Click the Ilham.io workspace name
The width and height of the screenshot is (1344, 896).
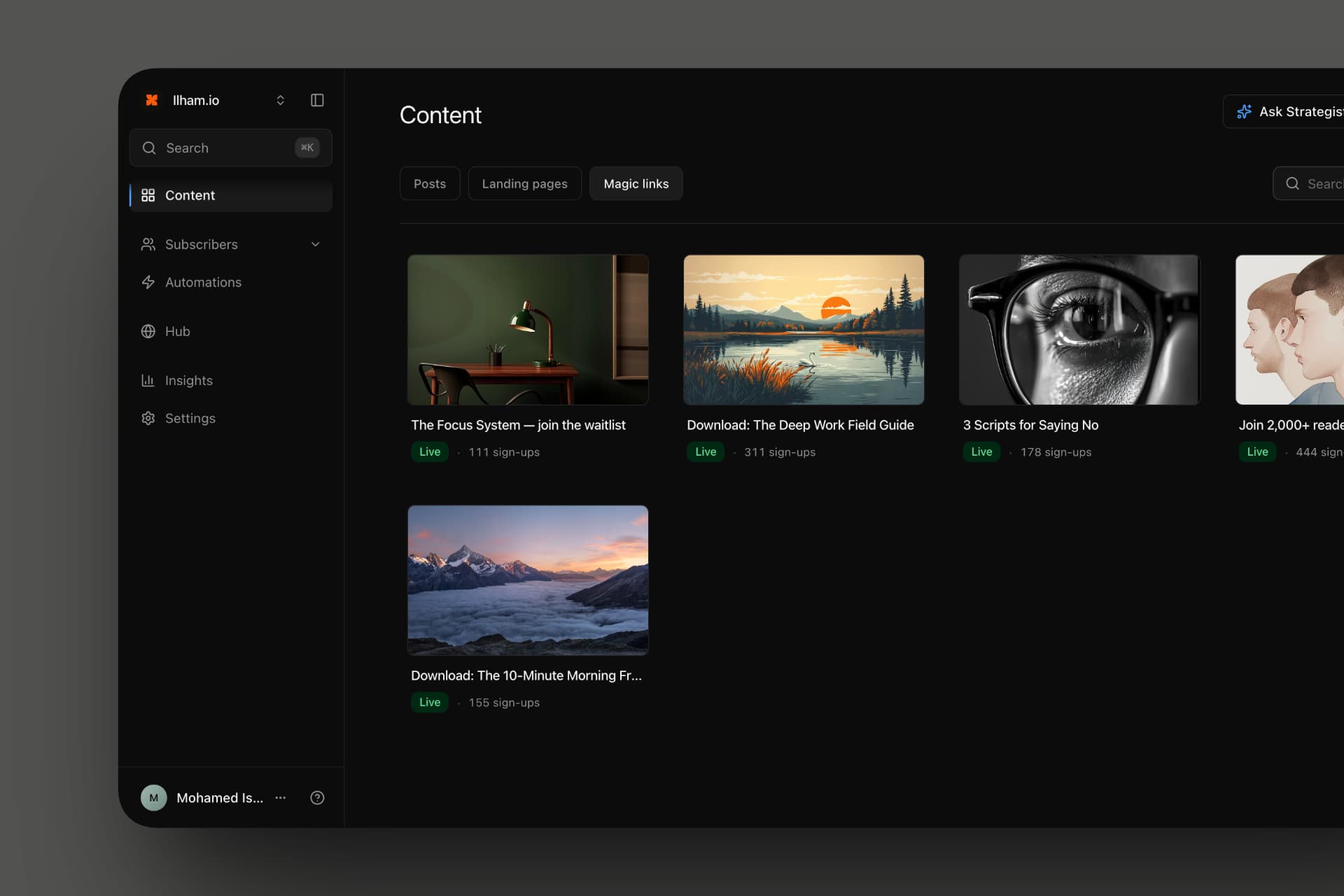point(196,100)
